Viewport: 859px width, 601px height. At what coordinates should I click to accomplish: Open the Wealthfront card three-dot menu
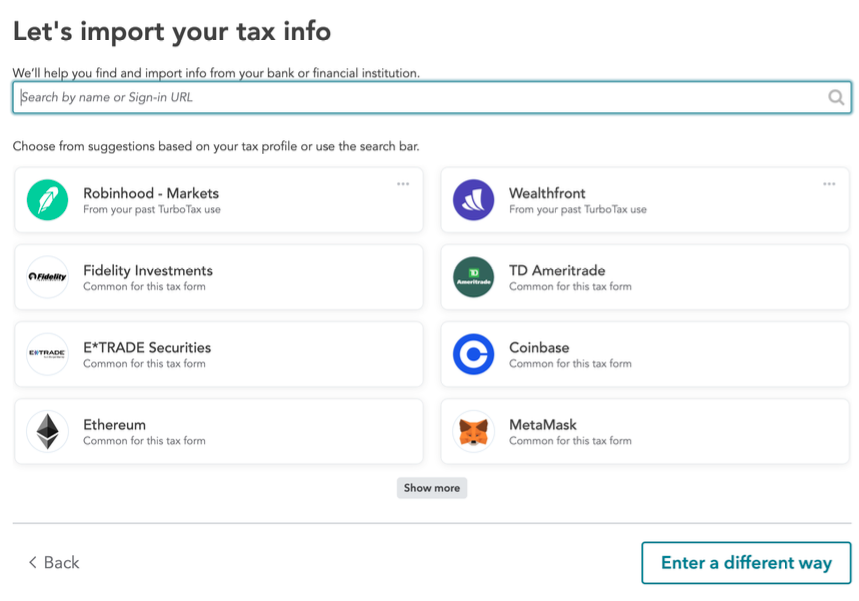pyautogui.click(x=829, y=184)
